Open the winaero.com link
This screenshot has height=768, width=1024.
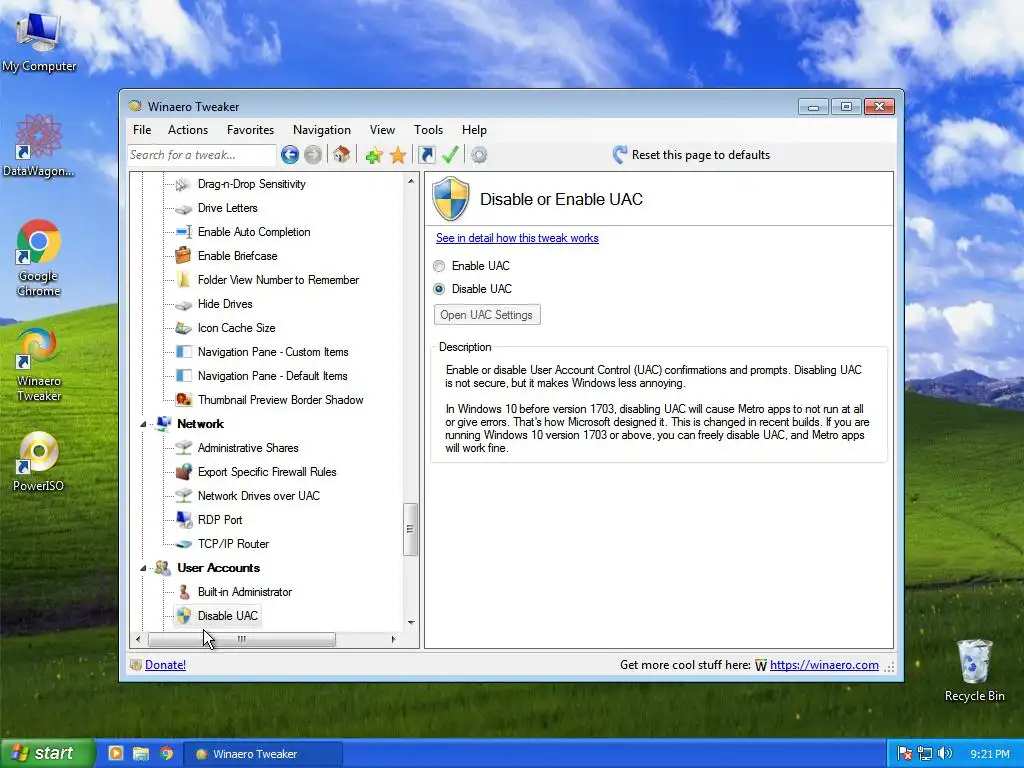(824, 665)
